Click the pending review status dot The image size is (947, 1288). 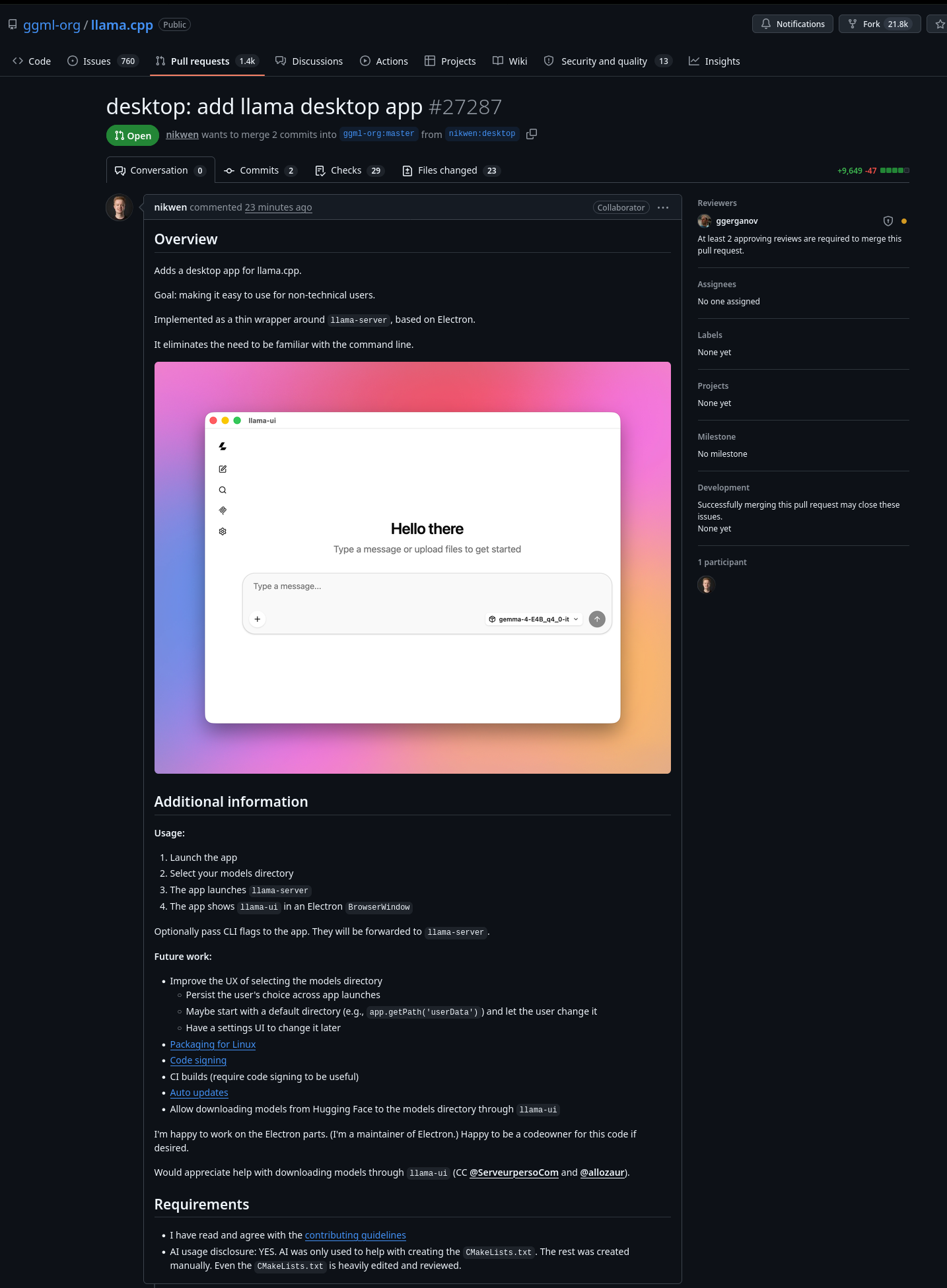[x=904, y=221]
